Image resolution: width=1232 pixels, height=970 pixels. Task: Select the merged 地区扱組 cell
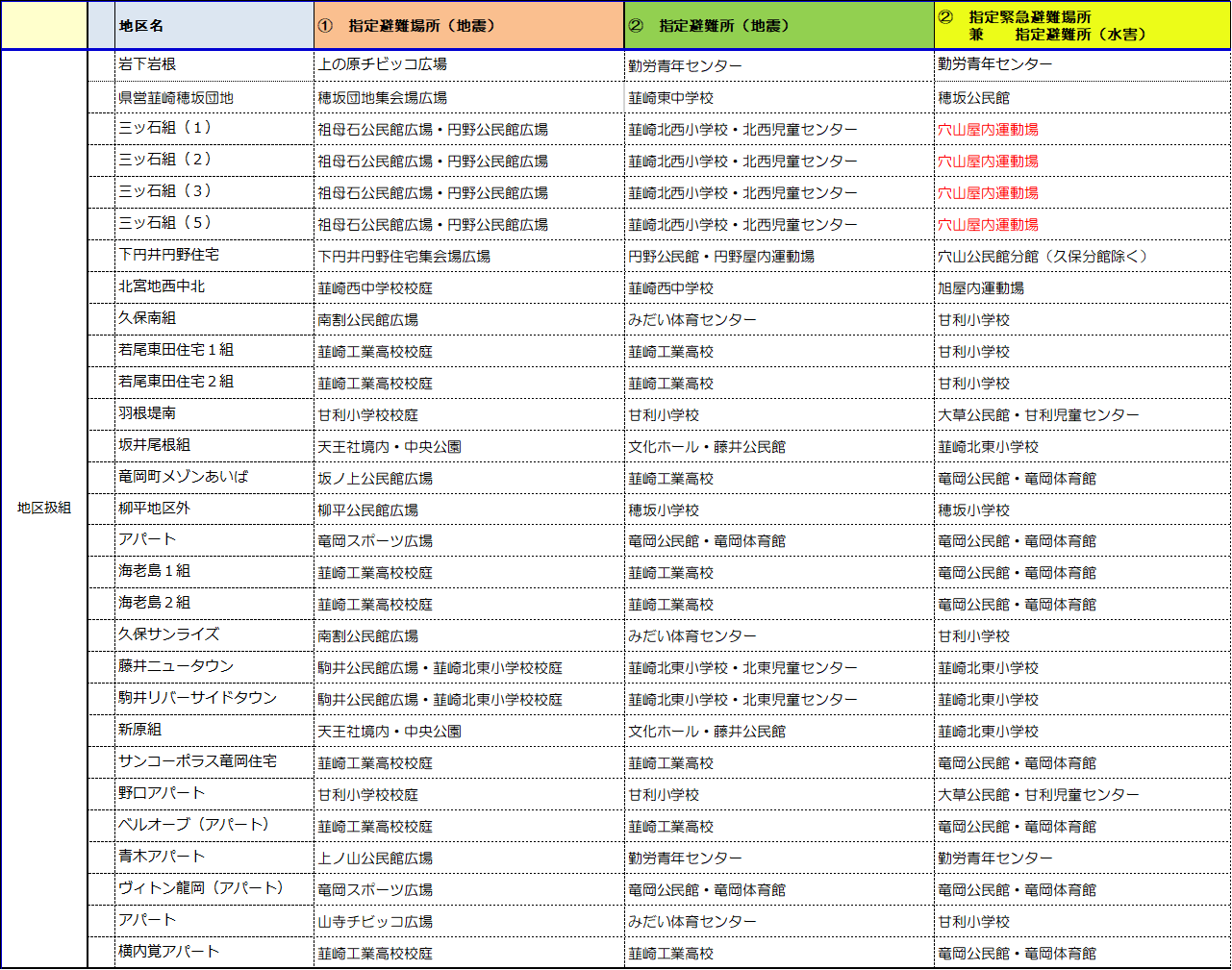(x=44, y=508)
